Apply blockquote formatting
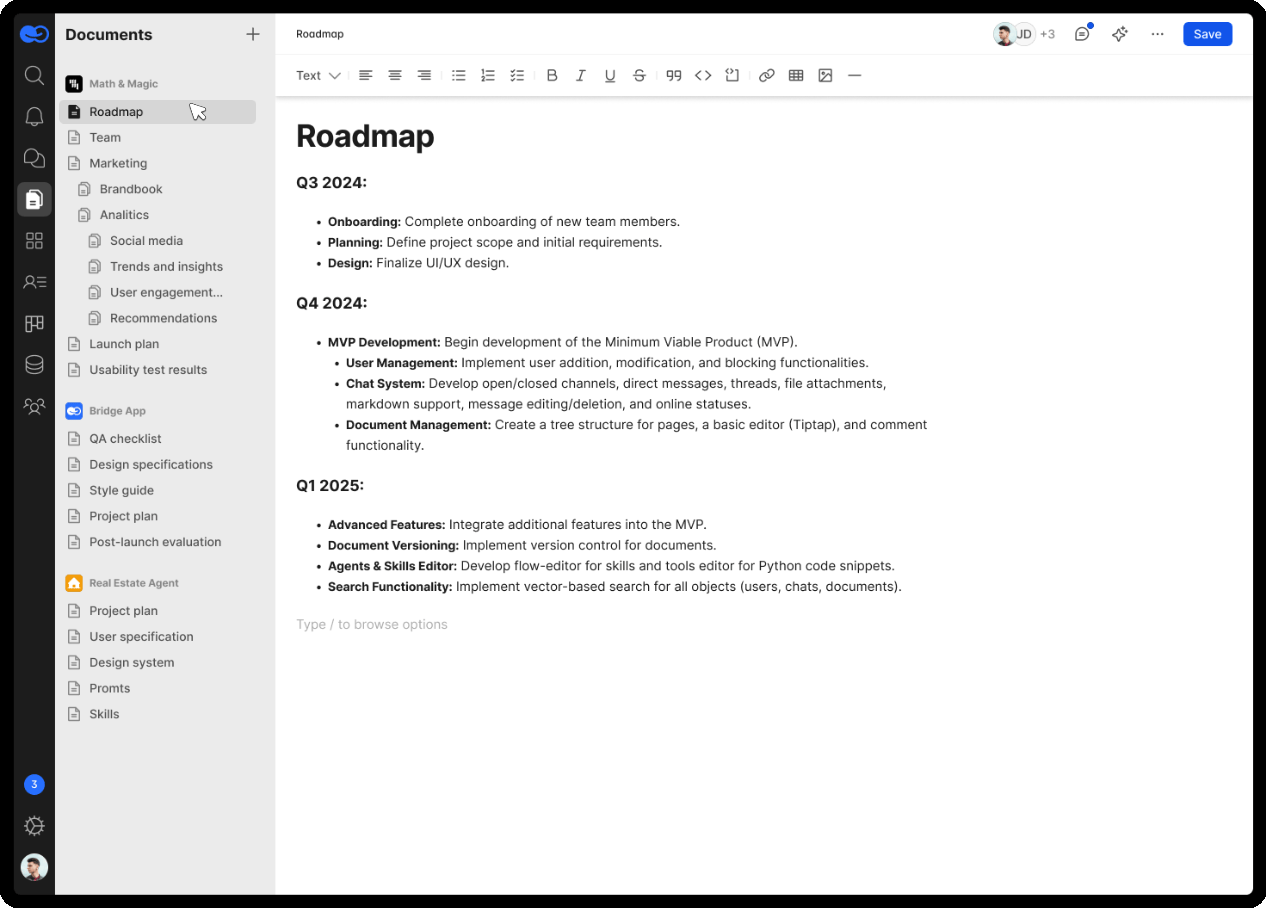The image size is (1266, 908). pos(674,75)
